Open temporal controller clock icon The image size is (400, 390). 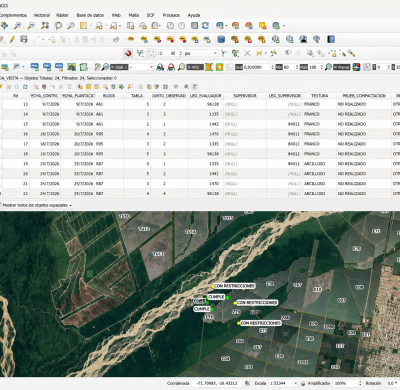[182, 26]
